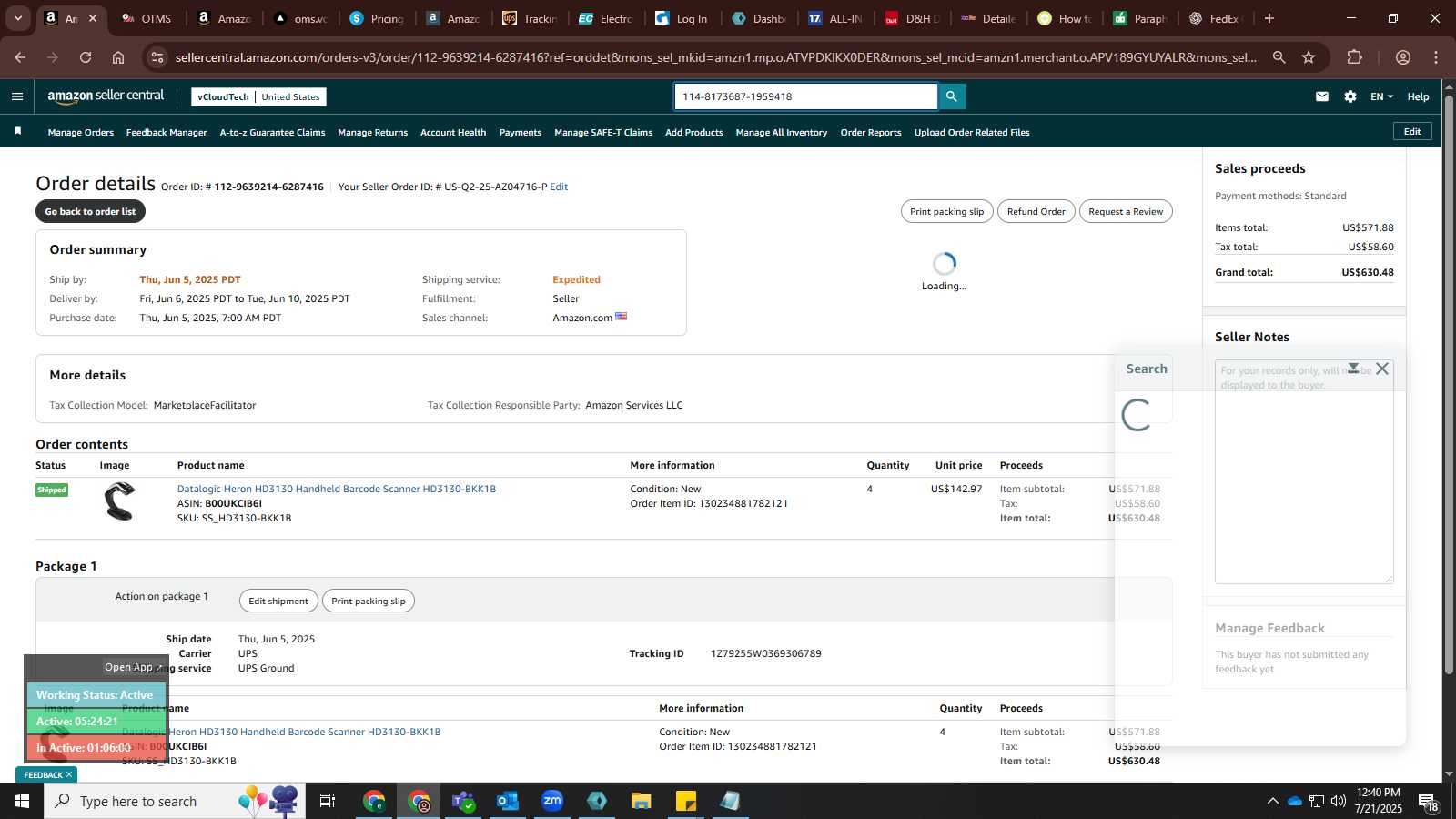Open Order Reports menu item

(x=871, y=133)
